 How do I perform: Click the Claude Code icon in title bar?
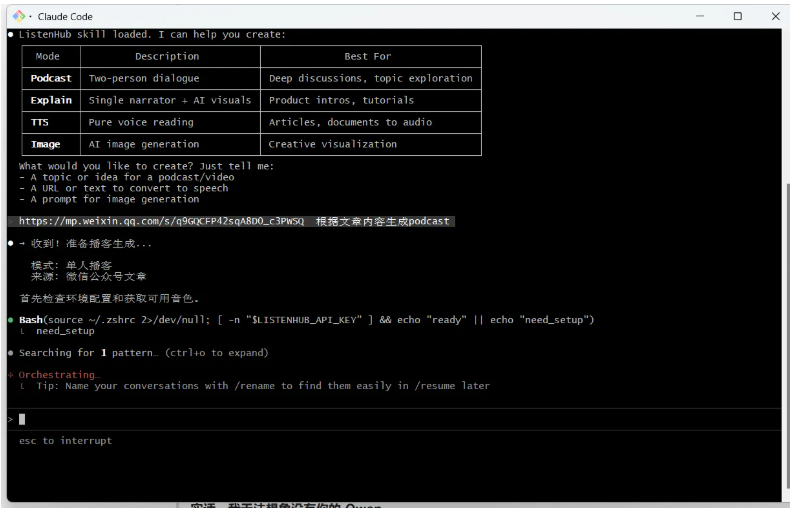(x=17, y=16)
